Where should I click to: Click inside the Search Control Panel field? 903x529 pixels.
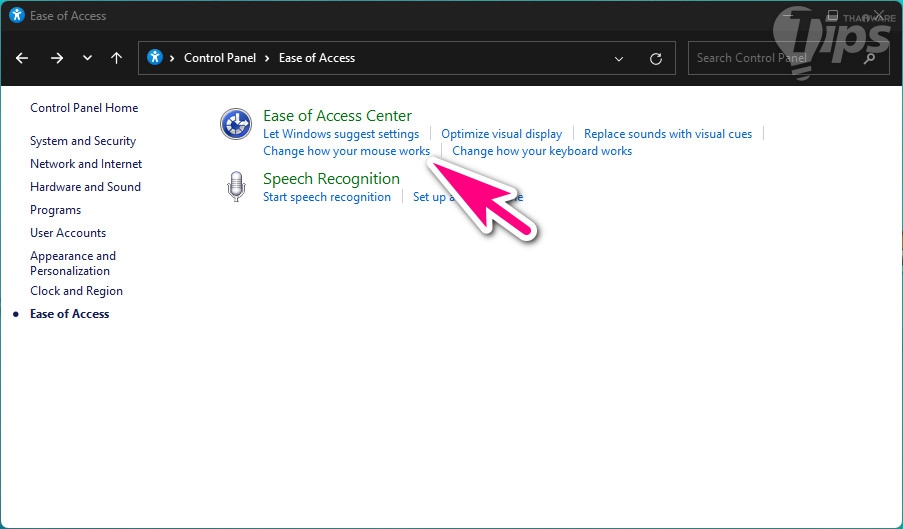770,58
